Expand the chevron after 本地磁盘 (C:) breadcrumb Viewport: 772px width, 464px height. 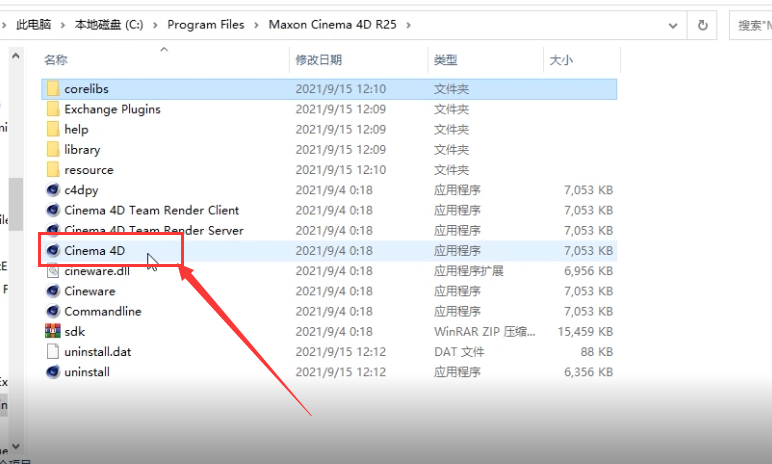tap(155, 25)
